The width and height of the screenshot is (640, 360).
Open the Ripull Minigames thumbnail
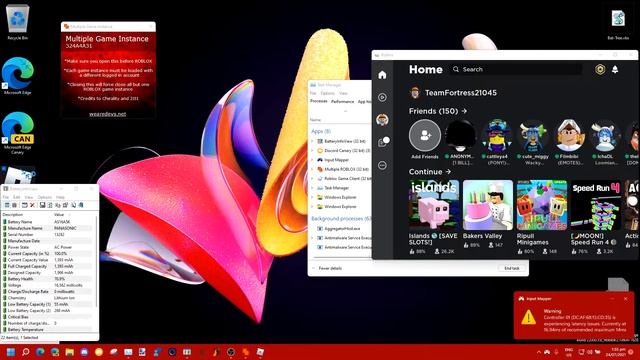(542, 205)
